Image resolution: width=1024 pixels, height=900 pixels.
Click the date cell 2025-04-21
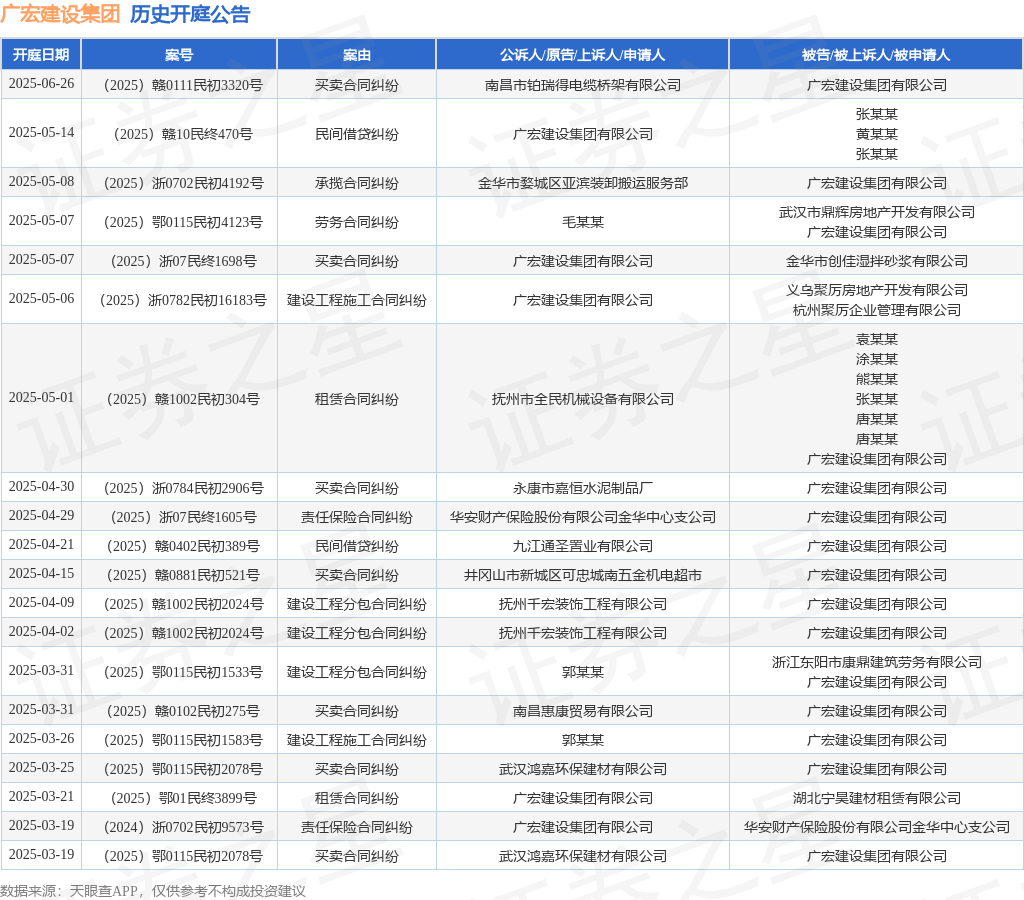pos(41,545)
